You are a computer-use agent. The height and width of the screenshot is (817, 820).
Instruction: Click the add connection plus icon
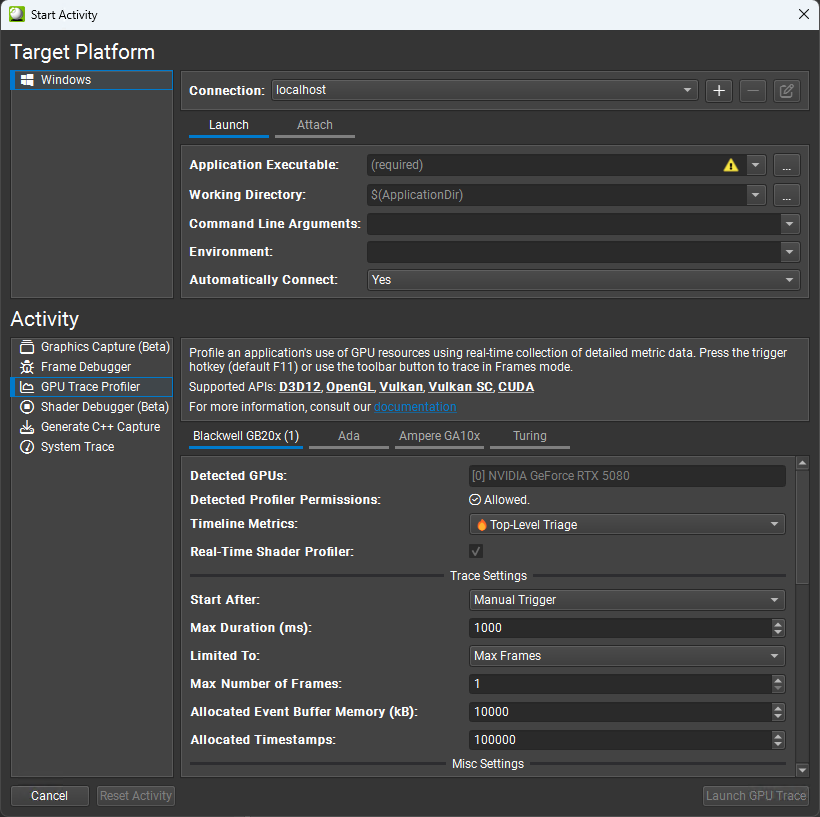tap(718, 91)
